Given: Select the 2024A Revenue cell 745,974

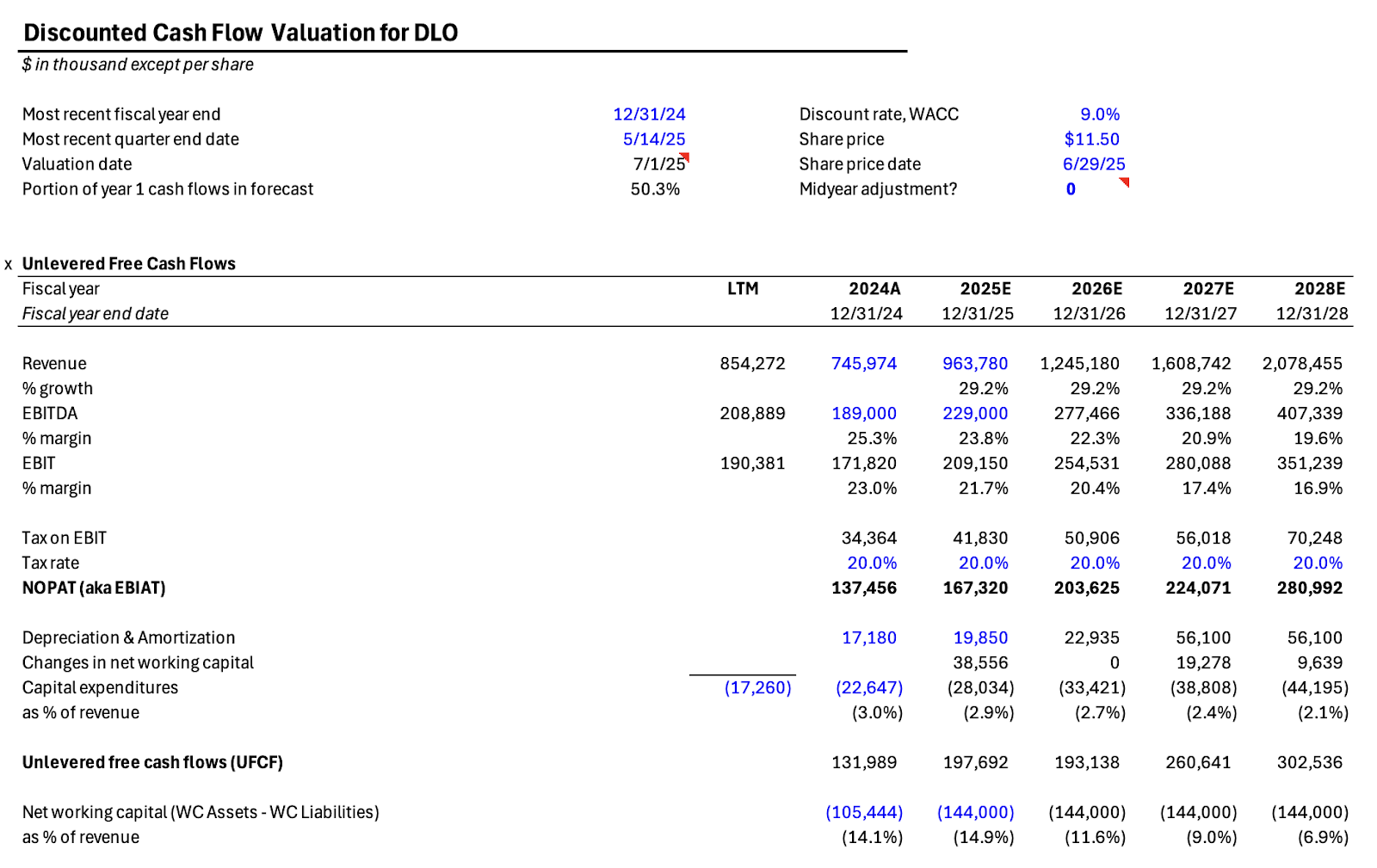Looking at the screenshot, I should 867,363.
